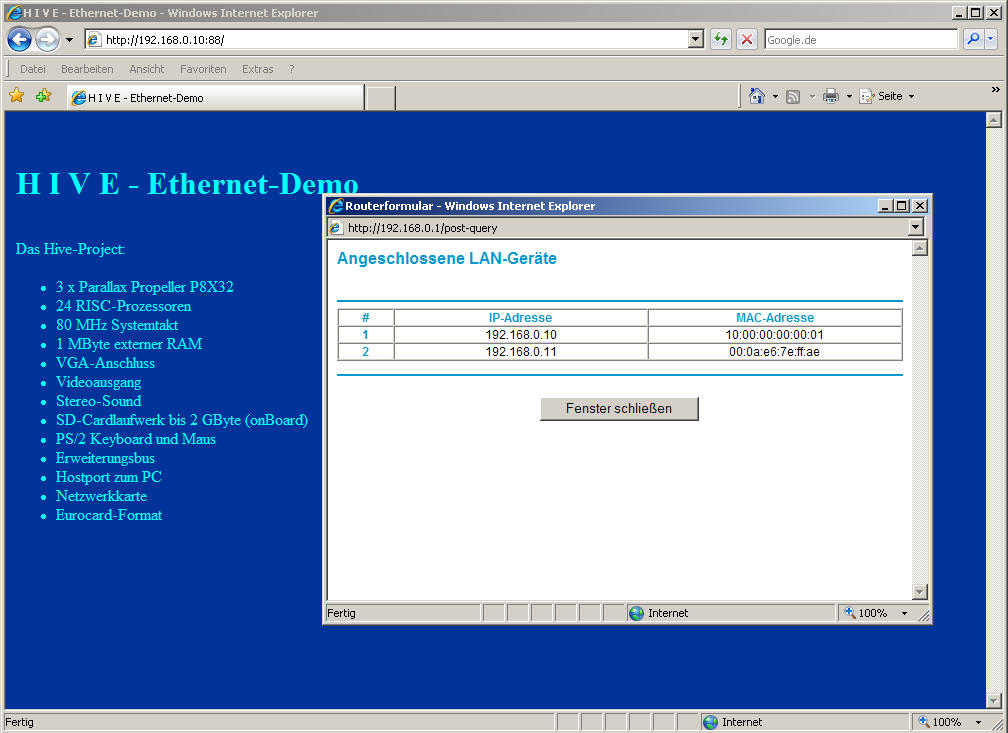This screenshot has width=1008, height=733.
Task: Click the RSS feeds icon
Action: 793,96
